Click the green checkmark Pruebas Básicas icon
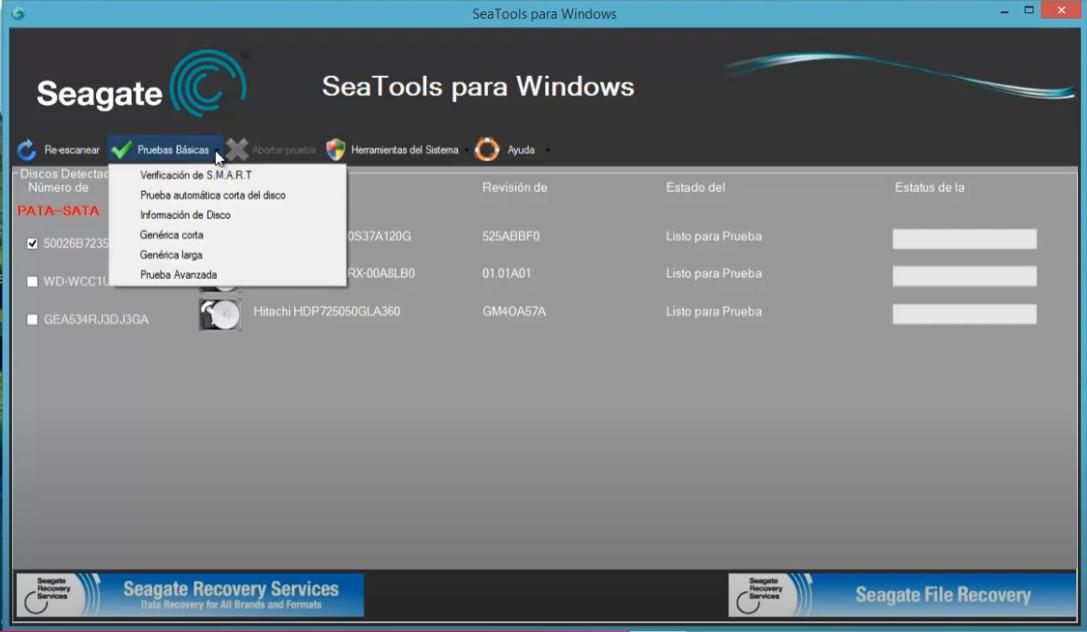 coord(122,150)
